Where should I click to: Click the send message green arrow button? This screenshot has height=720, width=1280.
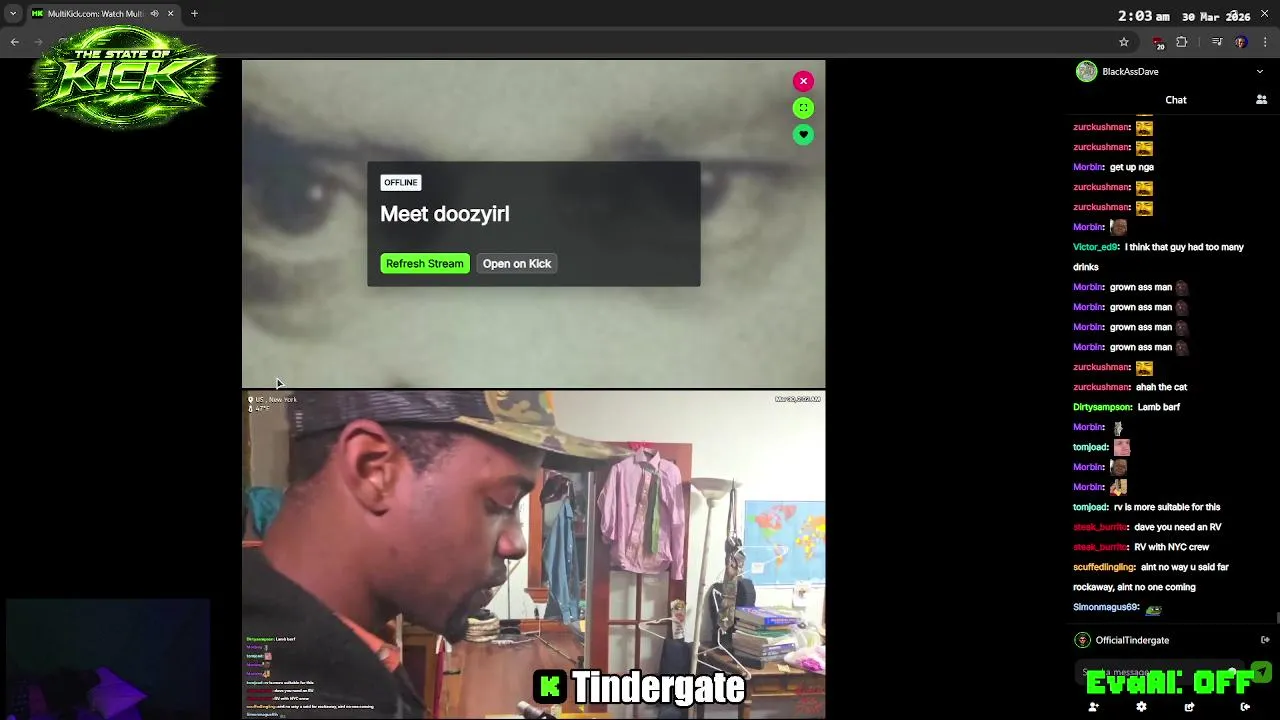tap(1261, 672)
